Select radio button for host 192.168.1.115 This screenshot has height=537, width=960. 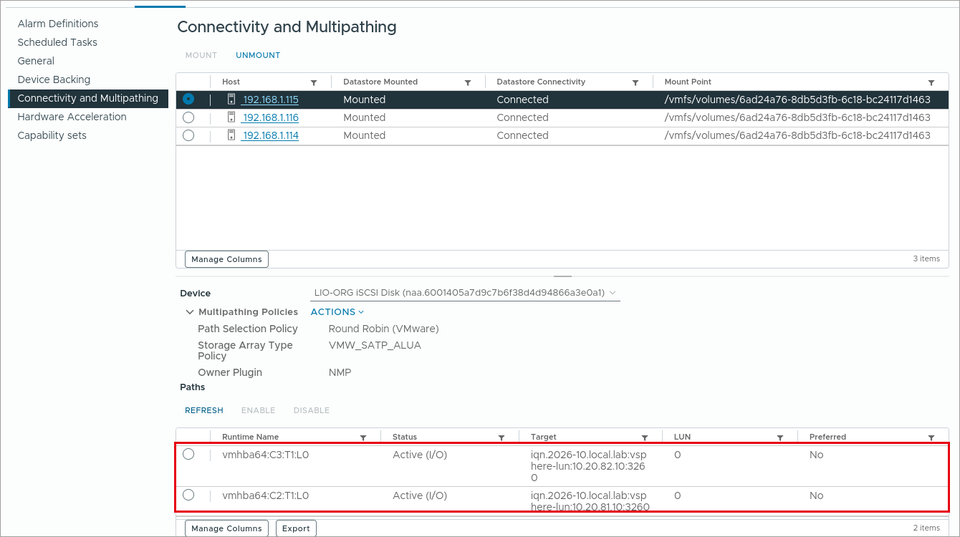coord(189,99)
